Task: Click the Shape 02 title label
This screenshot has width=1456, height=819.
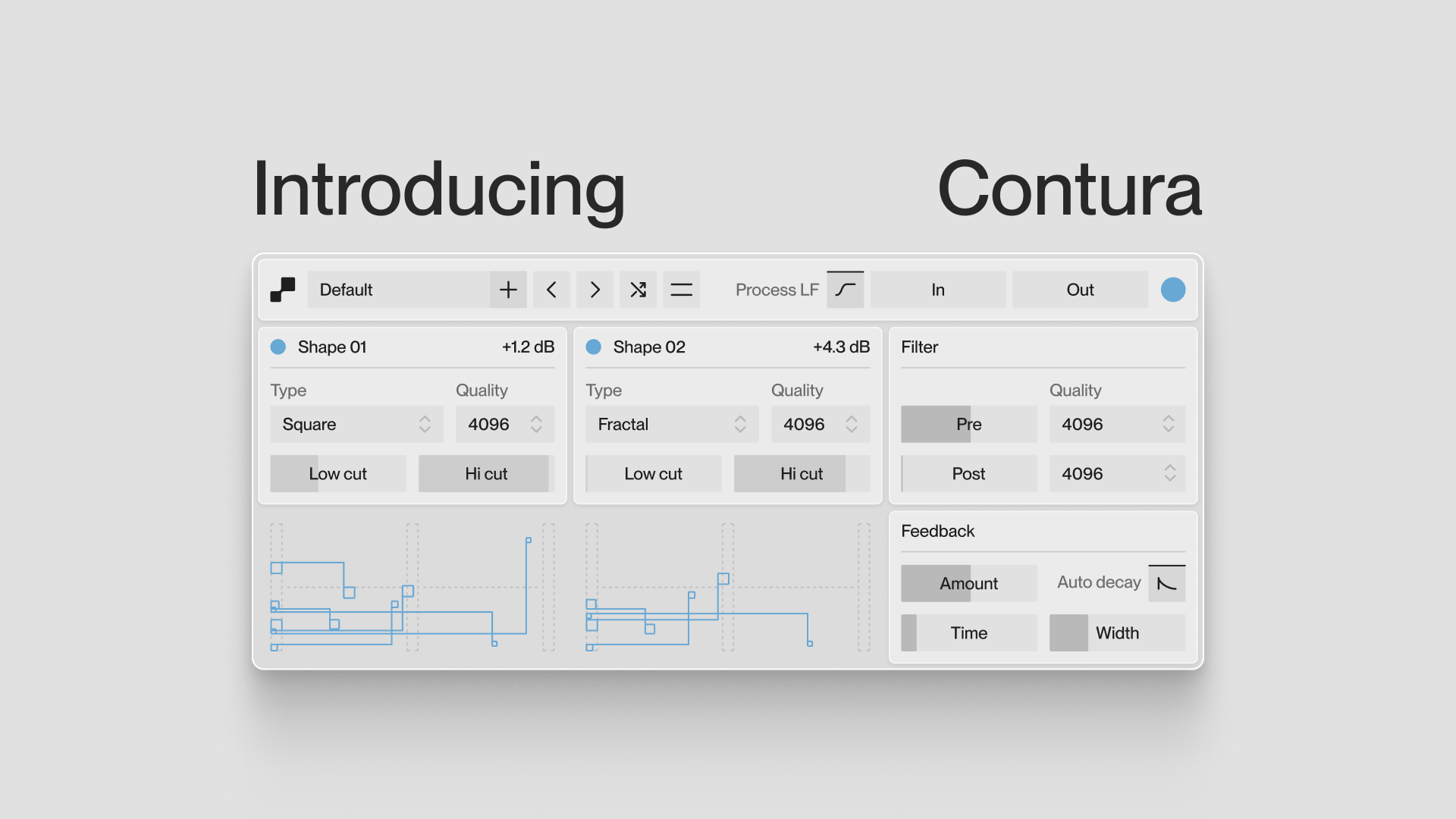Action: pyautogui.click(x=649, y=347)
